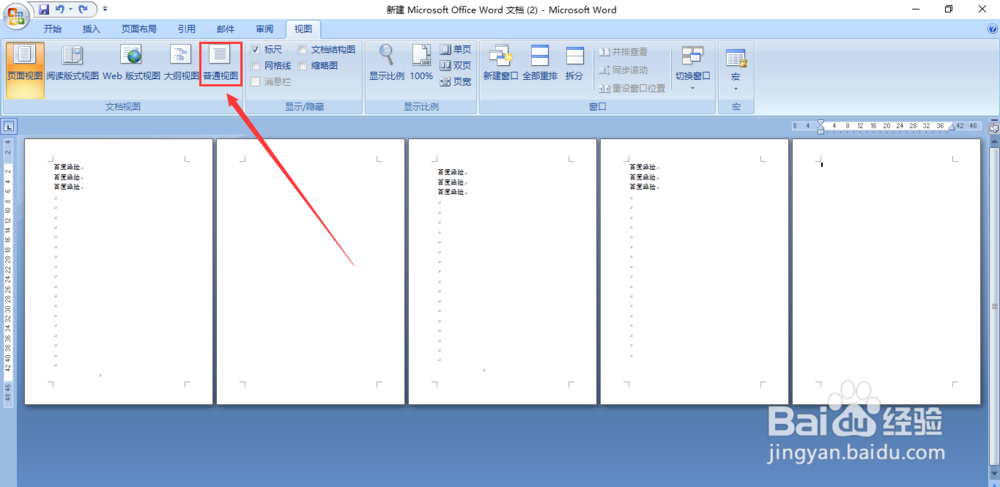1000x487 pixels.
Task: Select the 视图 tab
Action: (304, 29)
